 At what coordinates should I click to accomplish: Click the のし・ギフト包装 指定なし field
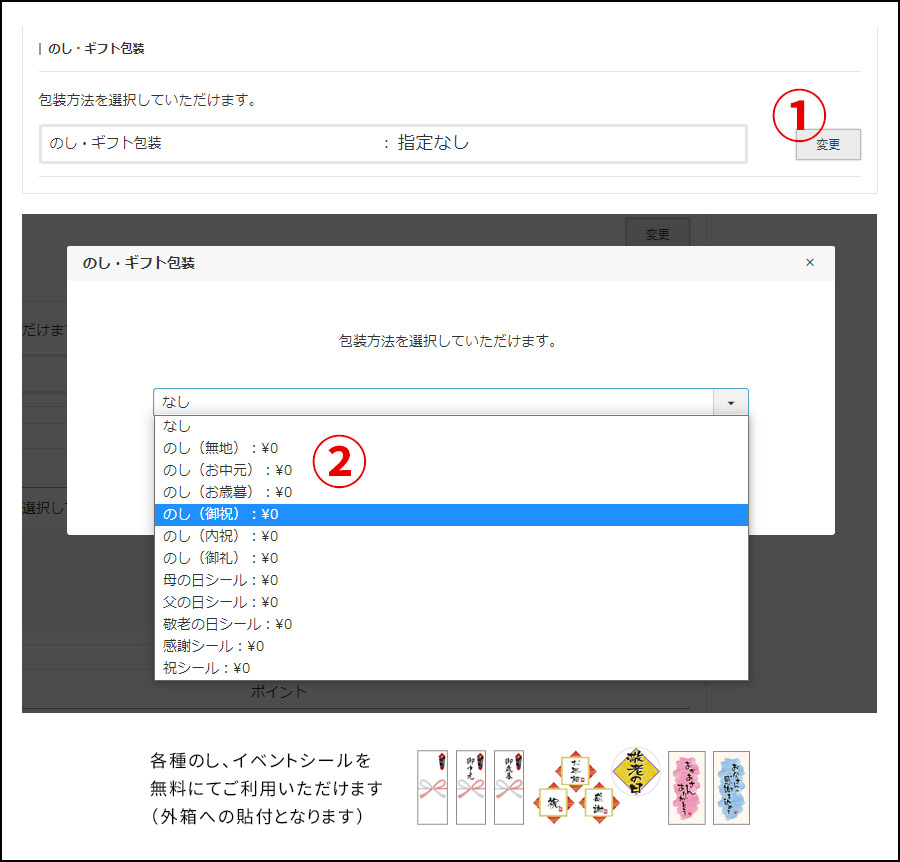point(393,143)
